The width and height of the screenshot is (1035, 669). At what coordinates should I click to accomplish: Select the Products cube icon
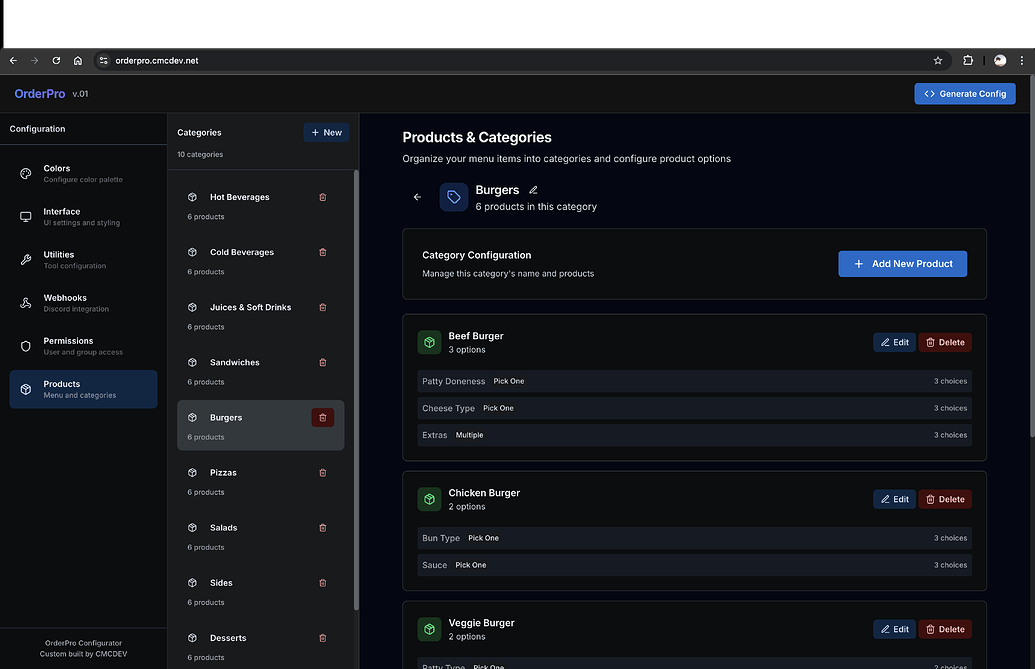25,389
